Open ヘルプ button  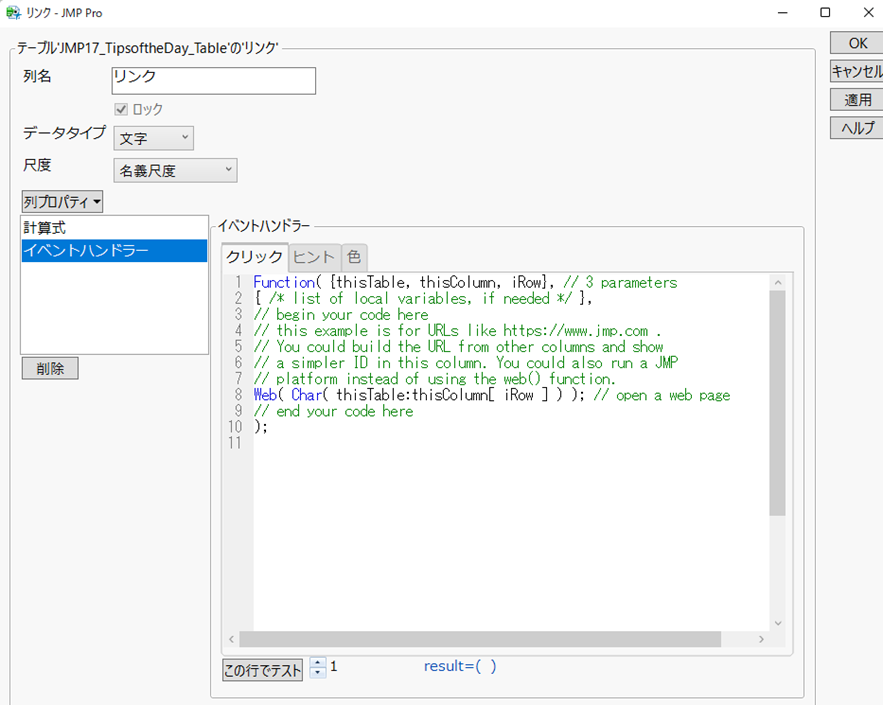click(x=857, y=128)
